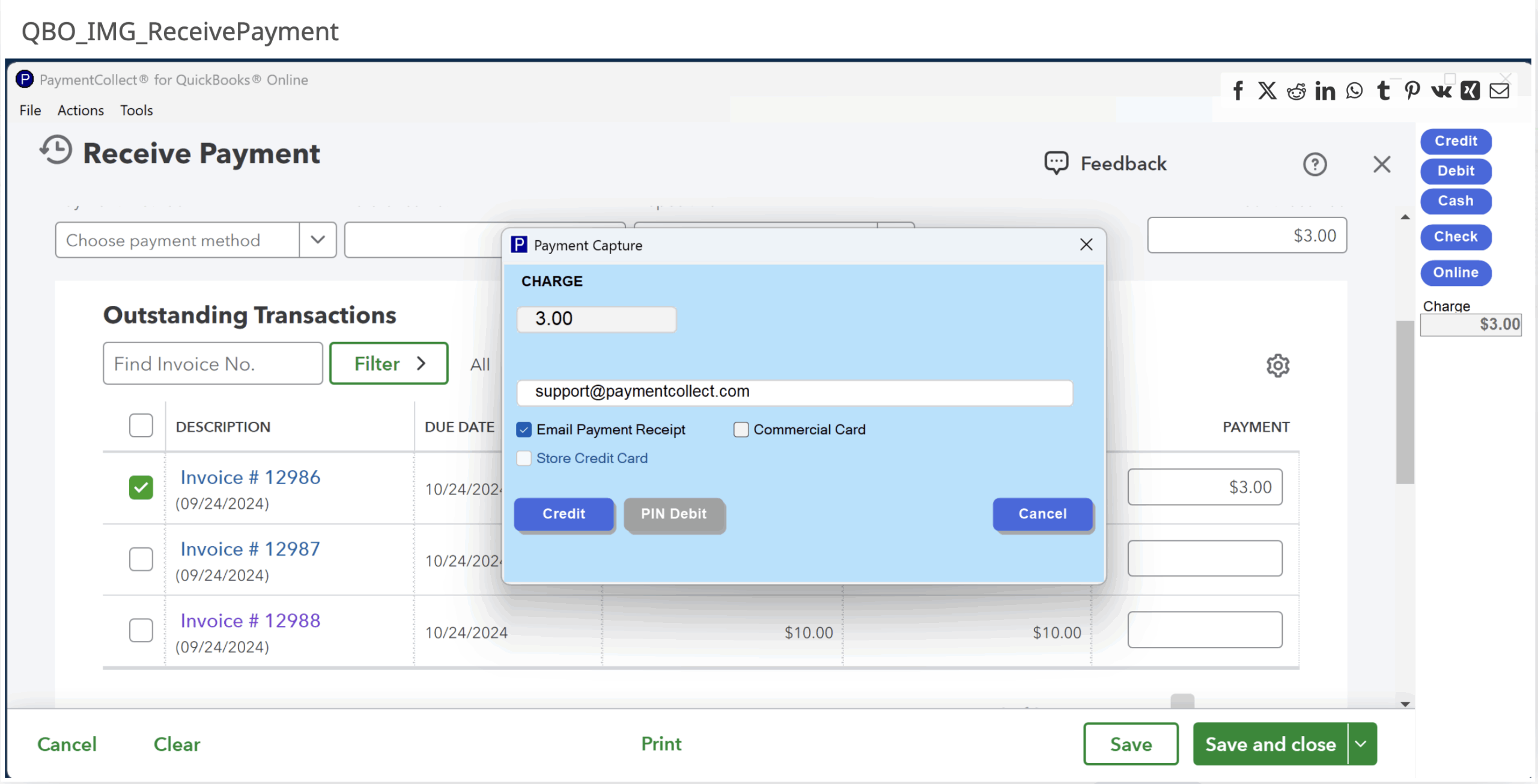Expand the Filter options chevron

click(421, 363)
